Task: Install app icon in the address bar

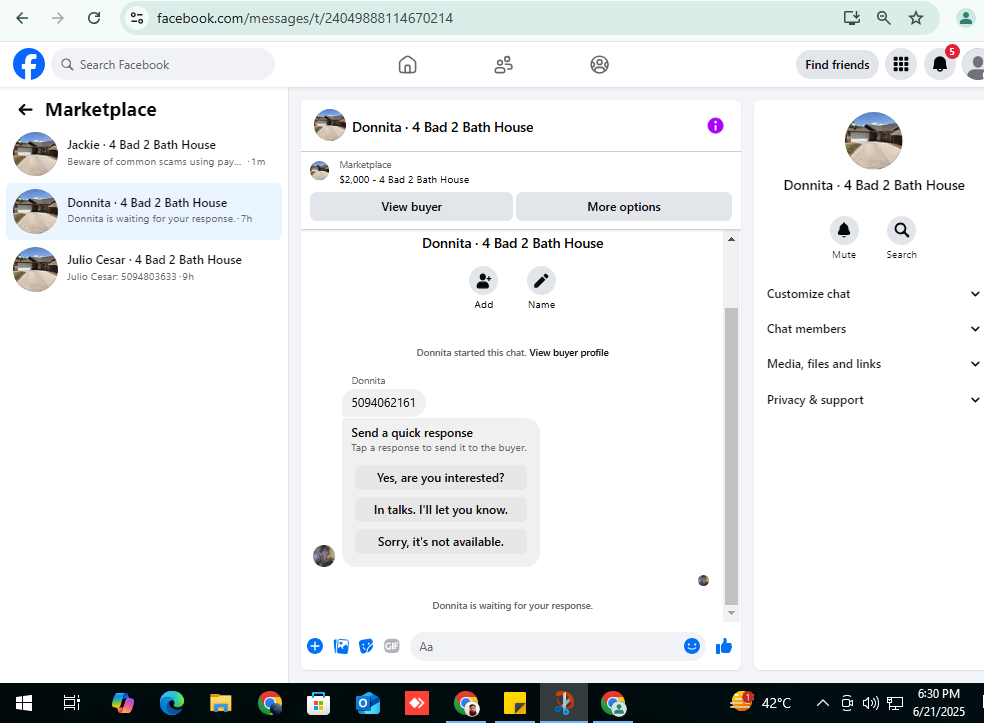Action: click(852, 18)
